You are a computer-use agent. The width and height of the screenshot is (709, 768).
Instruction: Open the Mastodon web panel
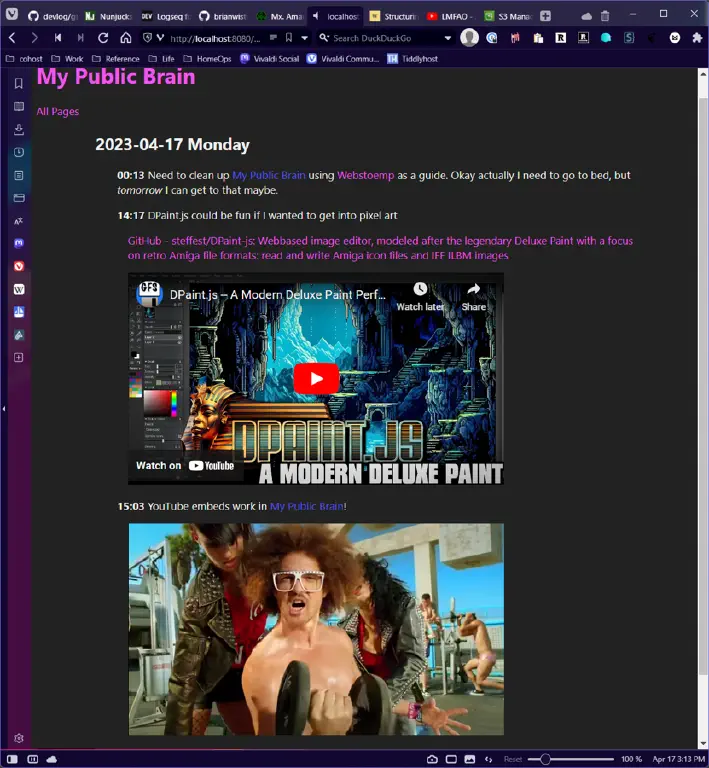[19, 243]
